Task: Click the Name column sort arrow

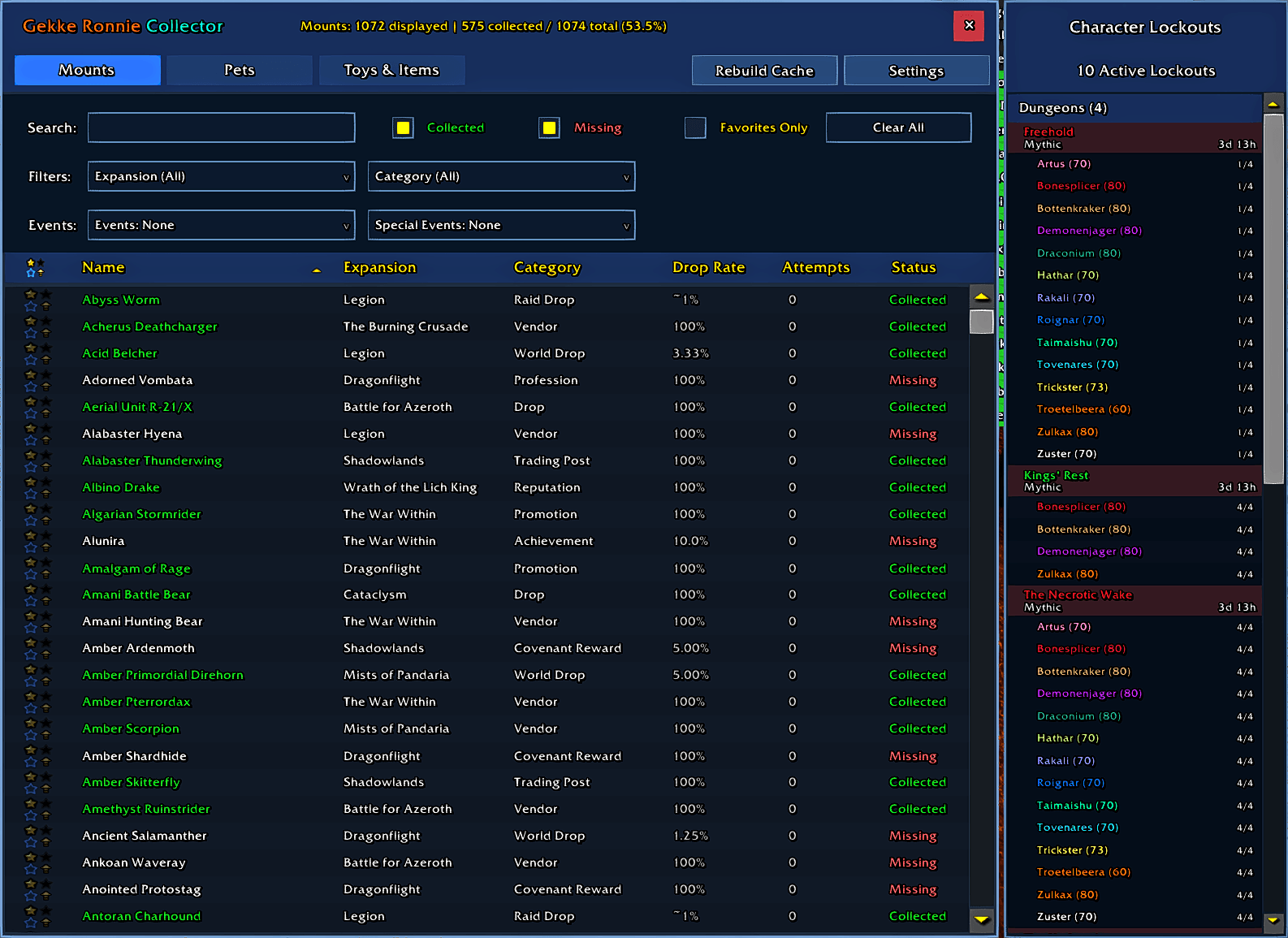Action: tap(317, 270)
